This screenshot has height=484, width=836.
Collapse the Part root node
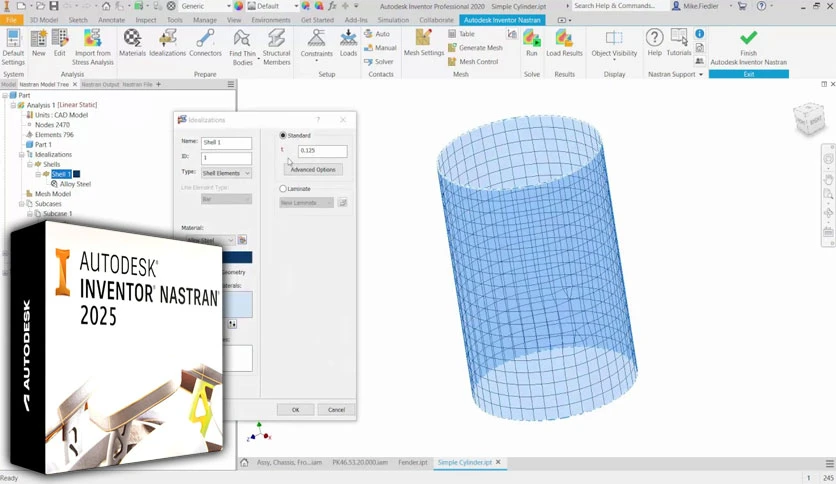(x=5, y=95)
